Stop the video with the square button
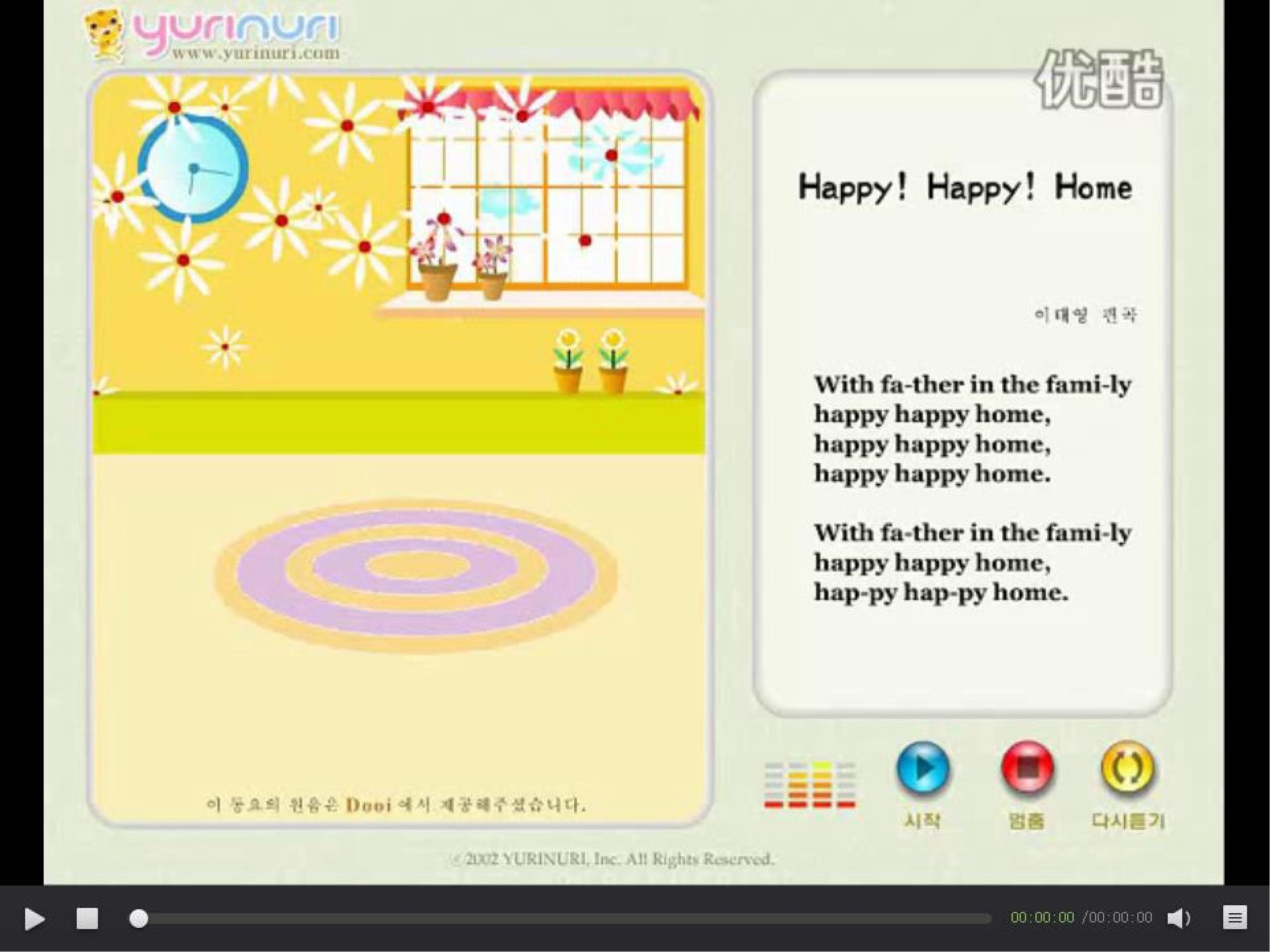1270x952 pixels. [87, 918]
